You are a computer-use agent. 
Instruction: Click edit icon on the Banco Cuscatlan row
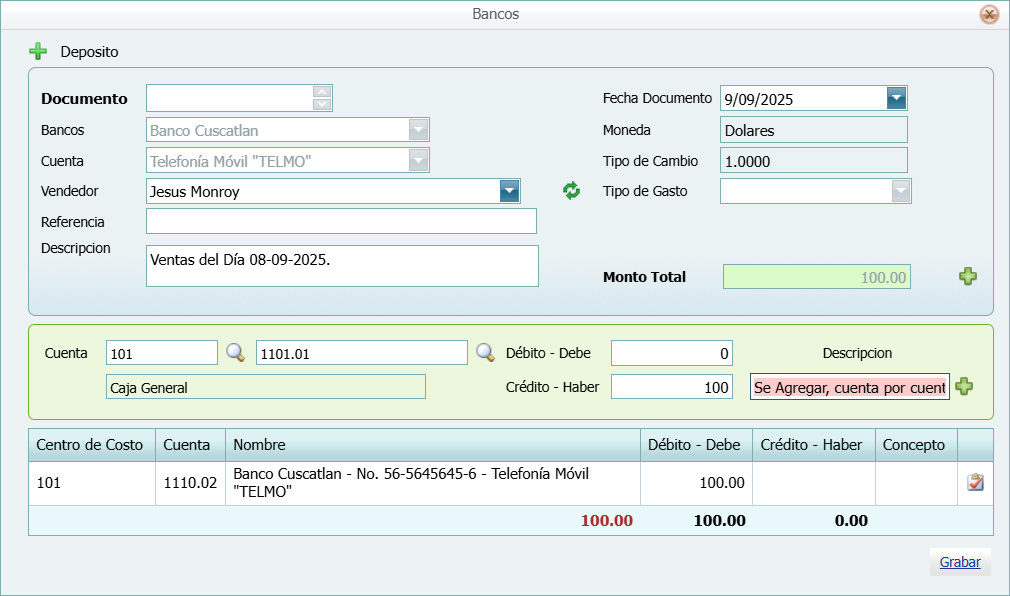click(x=975, y=483)
